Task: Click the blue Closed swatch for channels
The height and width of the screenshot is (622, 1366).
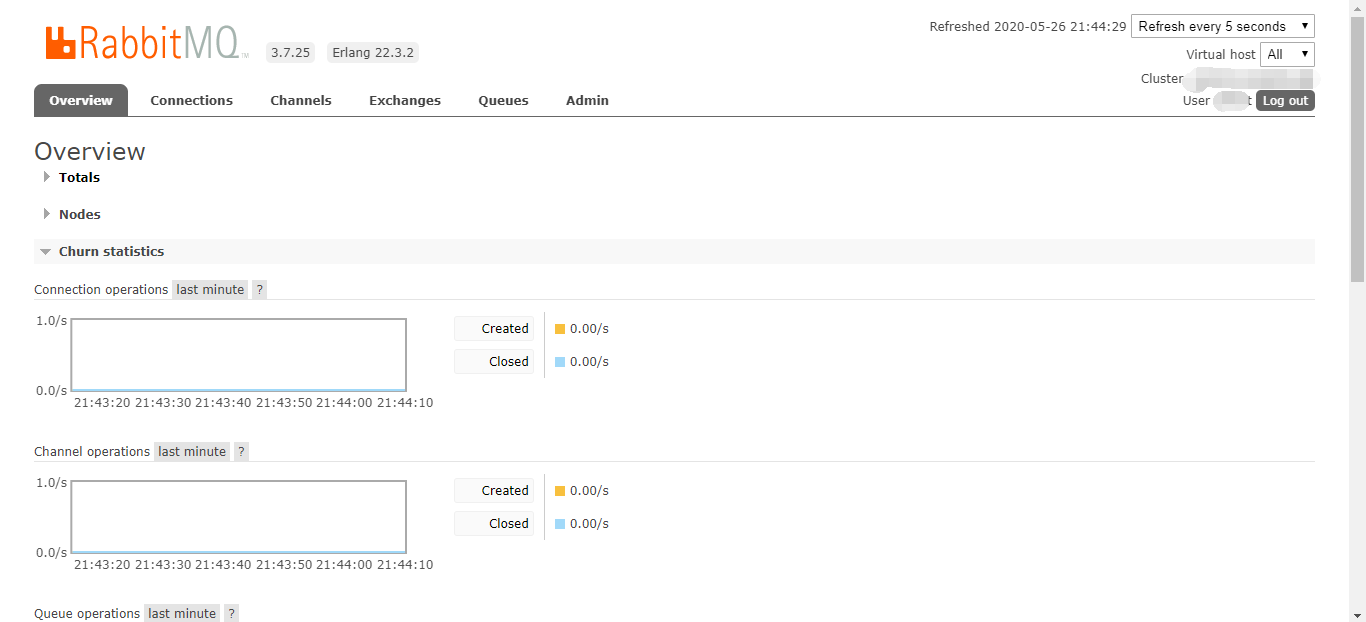Action: coord(560,524)
